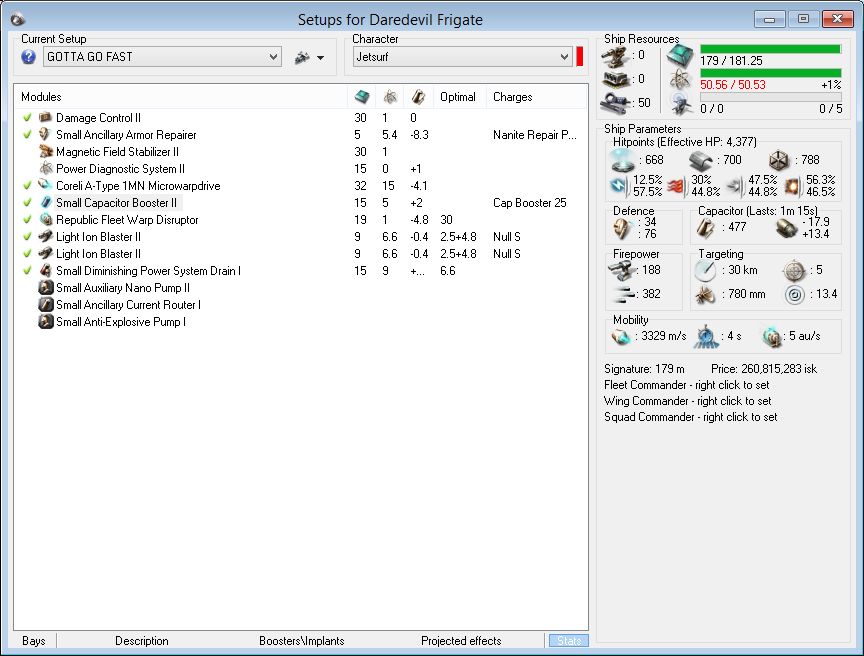Expand the ship icon dropdown arrow
The height and width of the screenshot is (656, 864).
point(320,58)
